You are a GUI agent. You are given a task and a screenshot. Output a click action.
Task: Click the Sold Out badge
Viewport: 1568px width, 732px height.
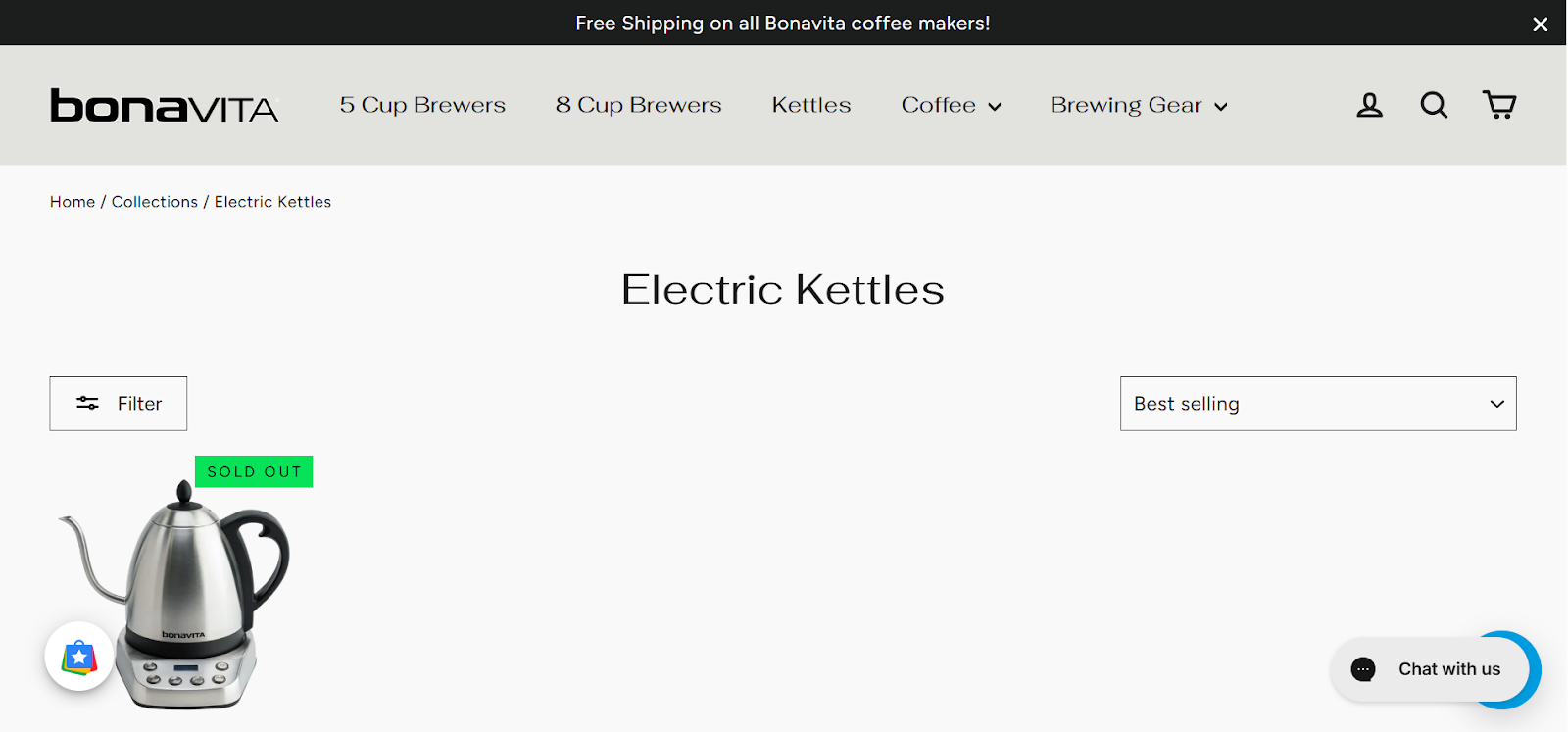(x=254, y=471)
